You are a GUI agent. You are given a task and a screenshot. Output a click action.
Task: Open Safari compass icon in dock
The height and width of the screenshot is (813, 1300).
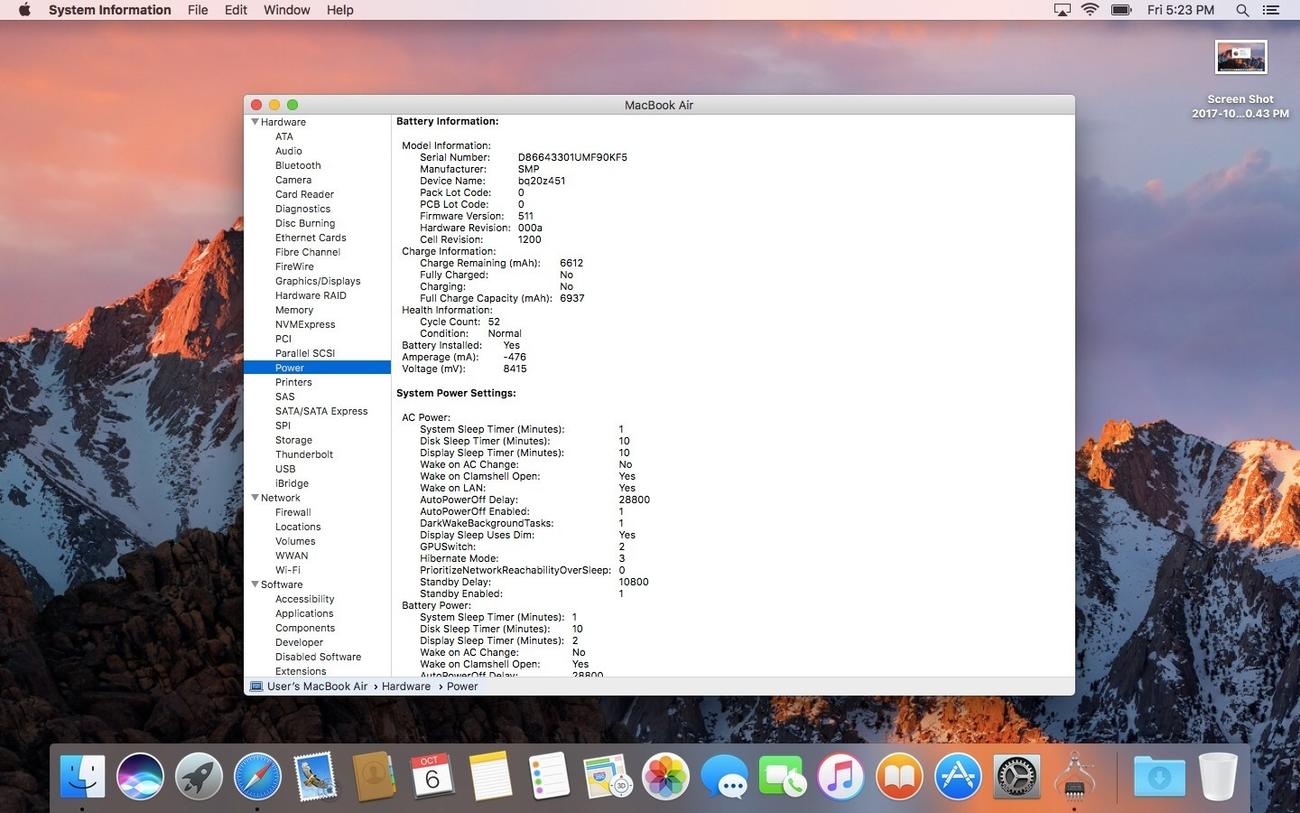click(x=257, y=776)
